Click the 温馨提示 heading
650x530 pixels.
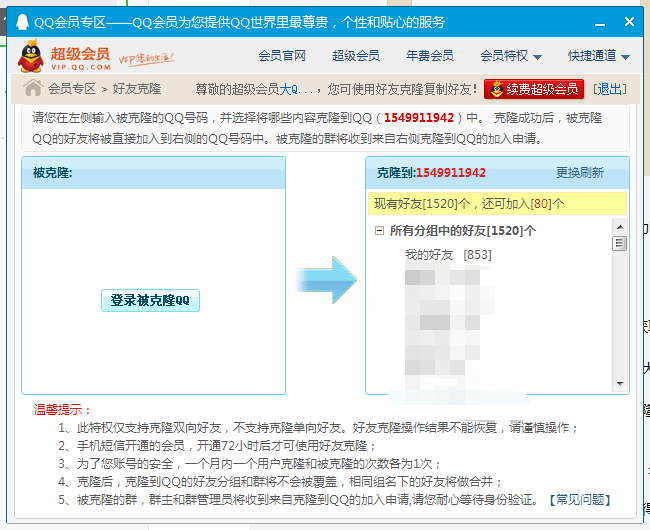[62, 410]
